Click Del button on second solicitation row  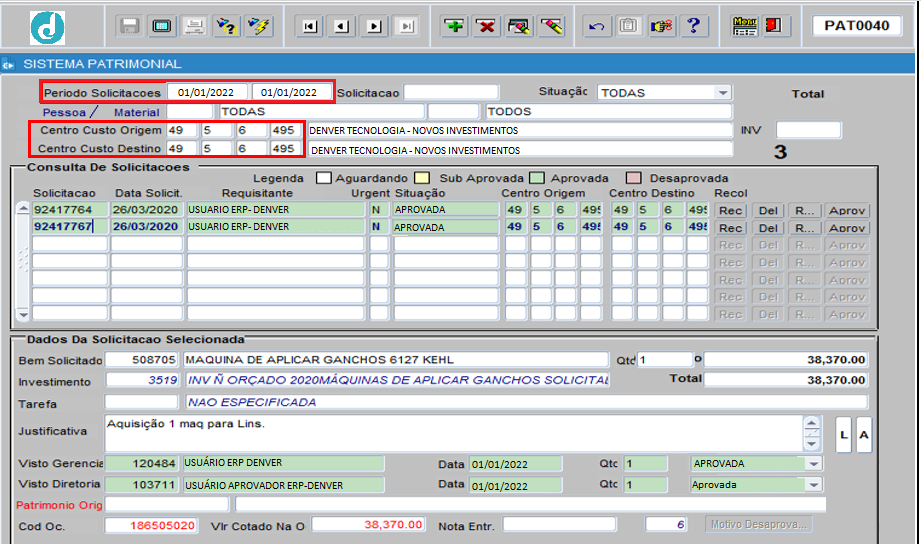click(x=768, y=227)
